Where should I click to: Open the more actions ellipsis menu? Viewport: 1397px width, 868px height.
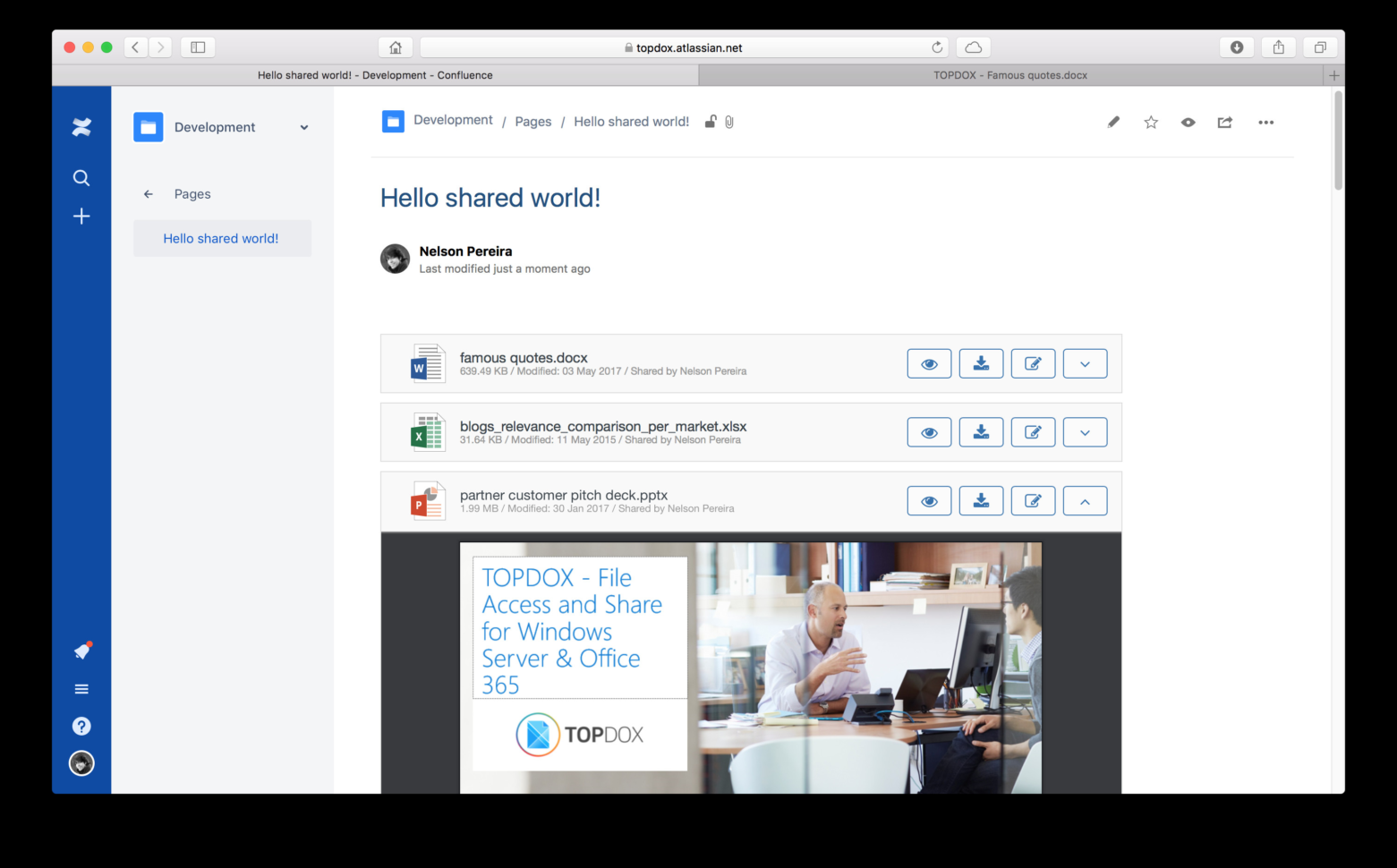coord(1265,123)
